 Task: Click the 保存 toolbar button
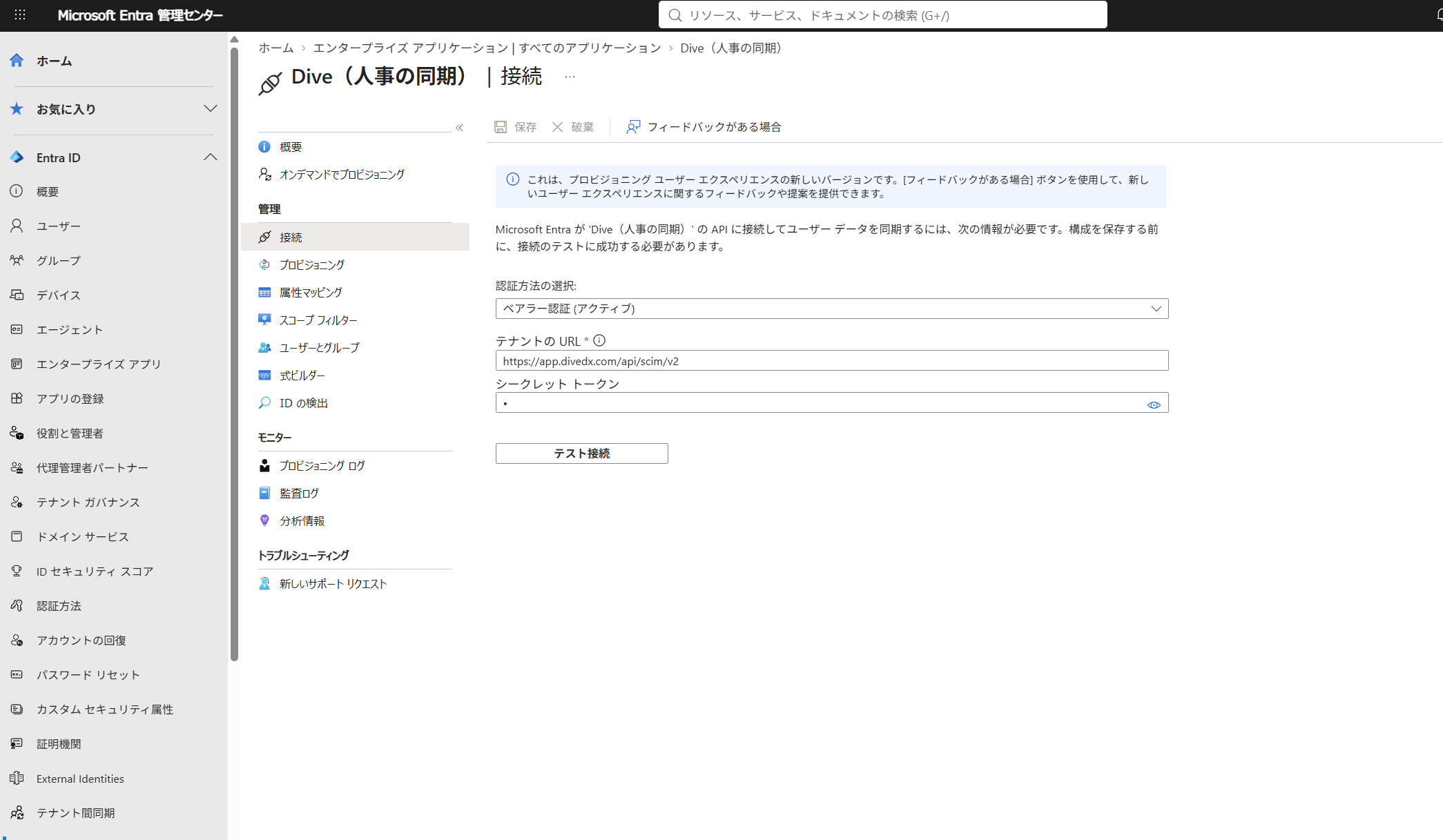click(515, 127)
